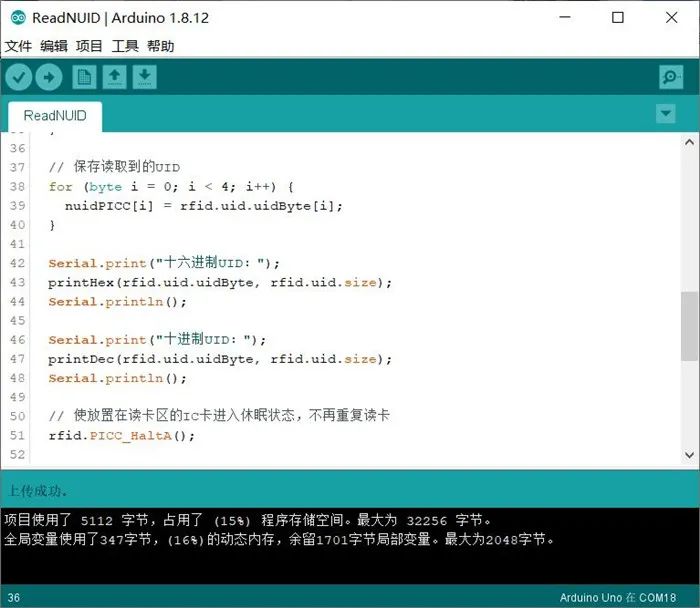Click console line about 全局变量 347字节

[x=279, y=540]
